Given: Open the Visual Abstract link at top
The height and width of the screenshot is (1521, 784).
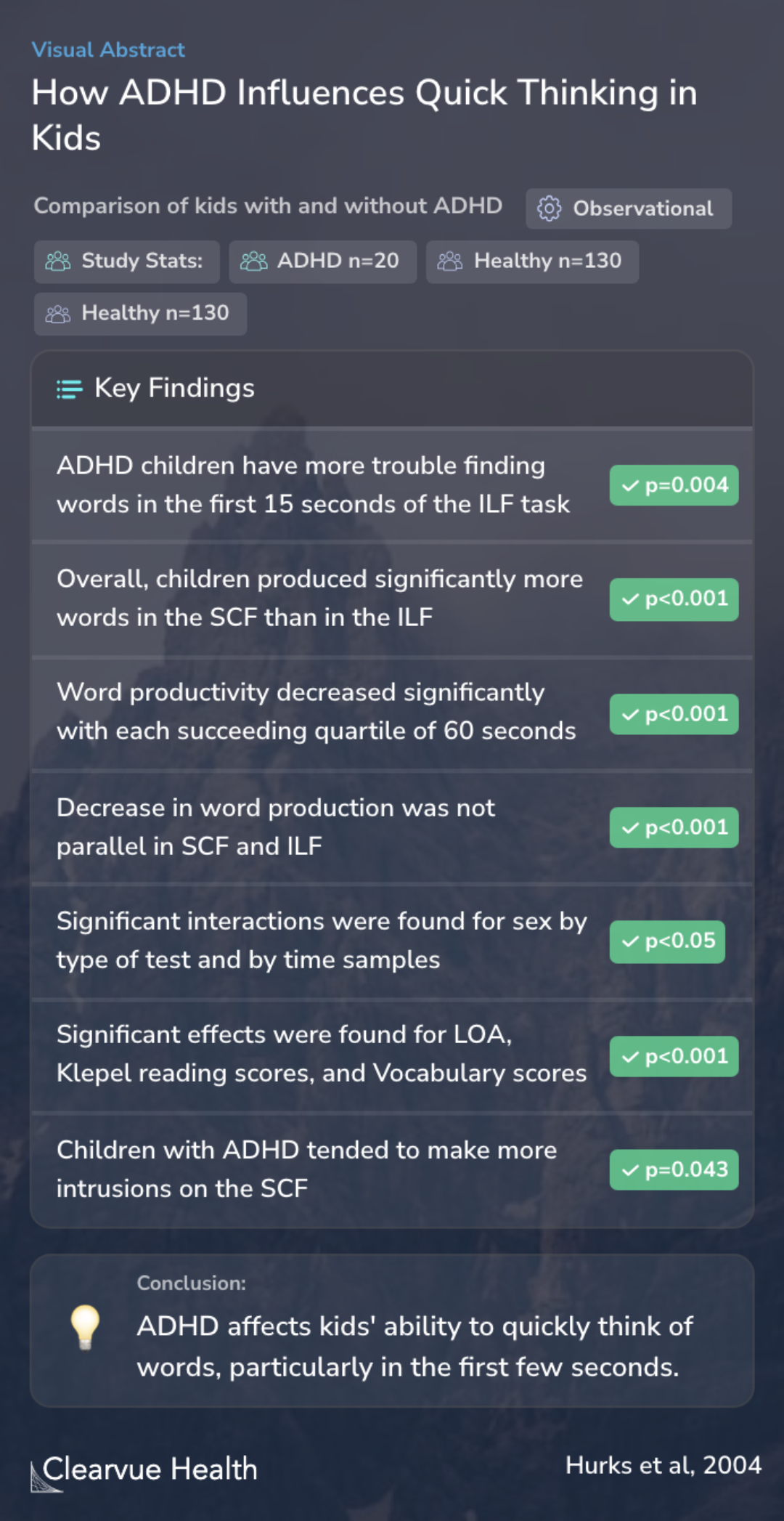Looking at the screenshot, I should [108, 49].
